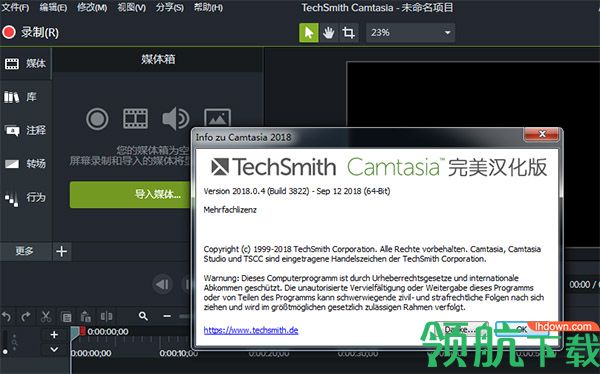Expand the track options chevron
This screenshot has height=374, width=600.
coord(54,349)
